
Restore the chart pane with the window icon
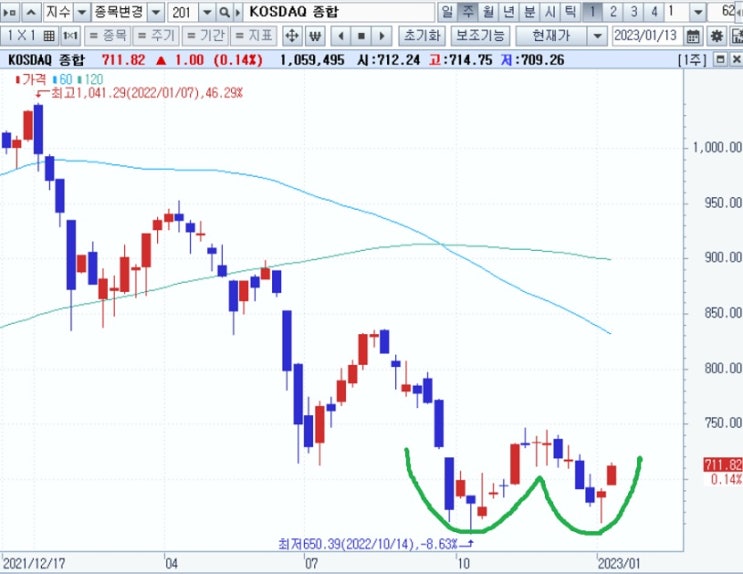(x=720, y=60)
